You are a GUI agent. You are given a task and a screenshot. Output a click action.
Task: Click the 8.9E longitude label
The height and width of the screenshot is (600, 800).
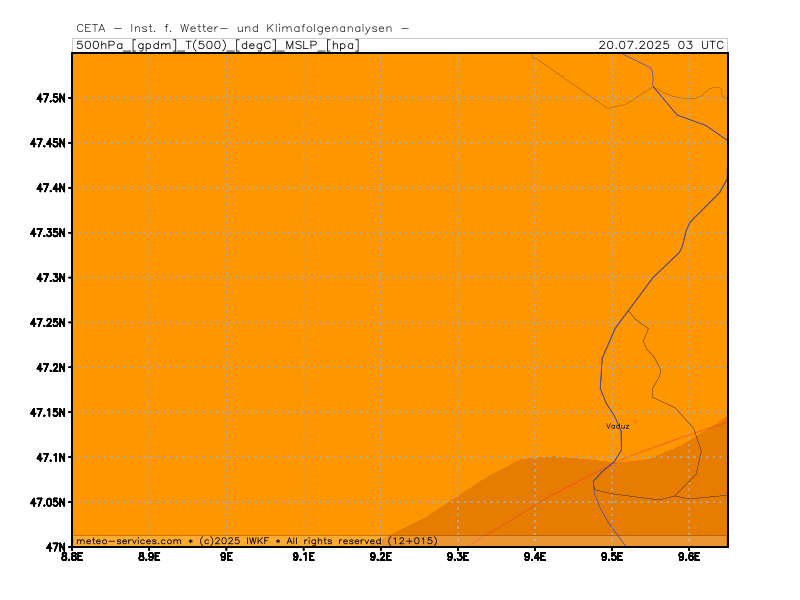coord(149,556)
